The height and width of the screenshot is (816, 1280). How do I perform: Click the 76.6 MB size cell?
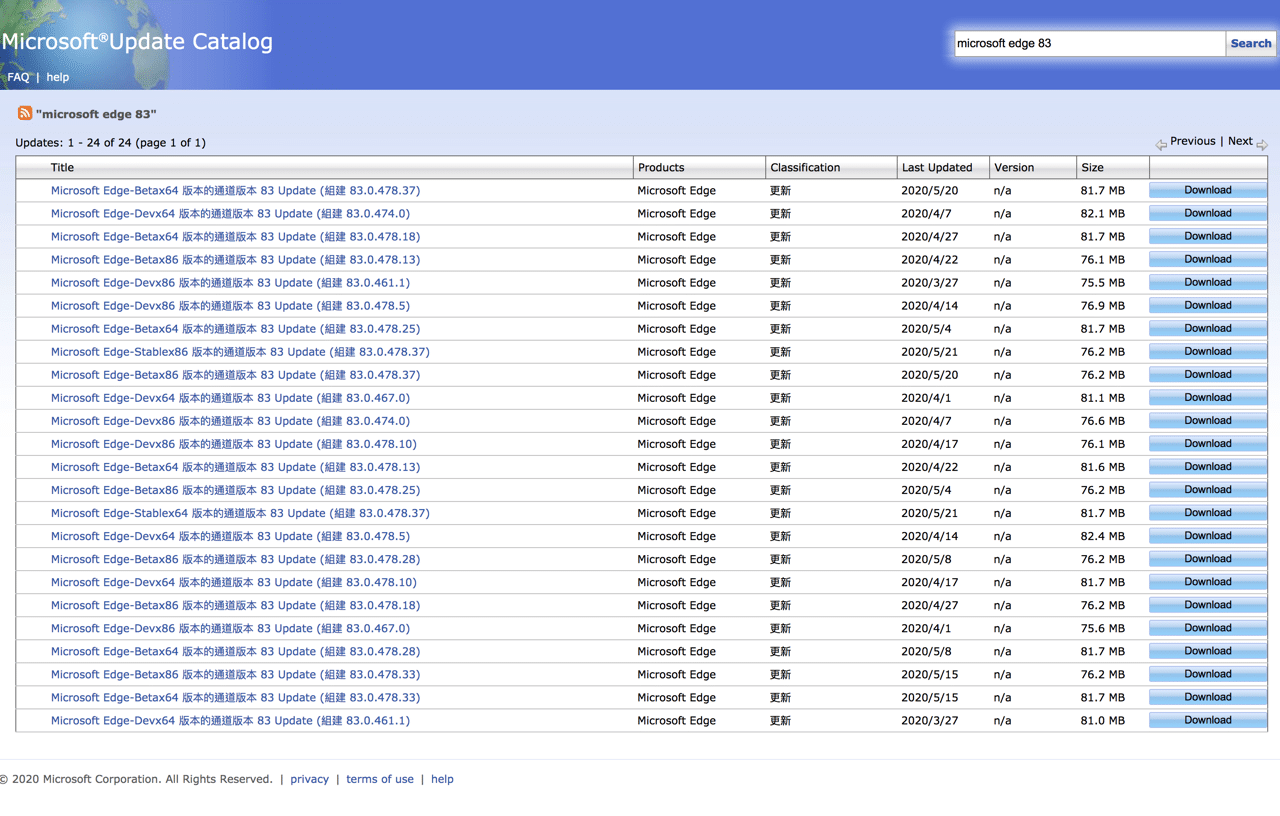click(1102, 420)
